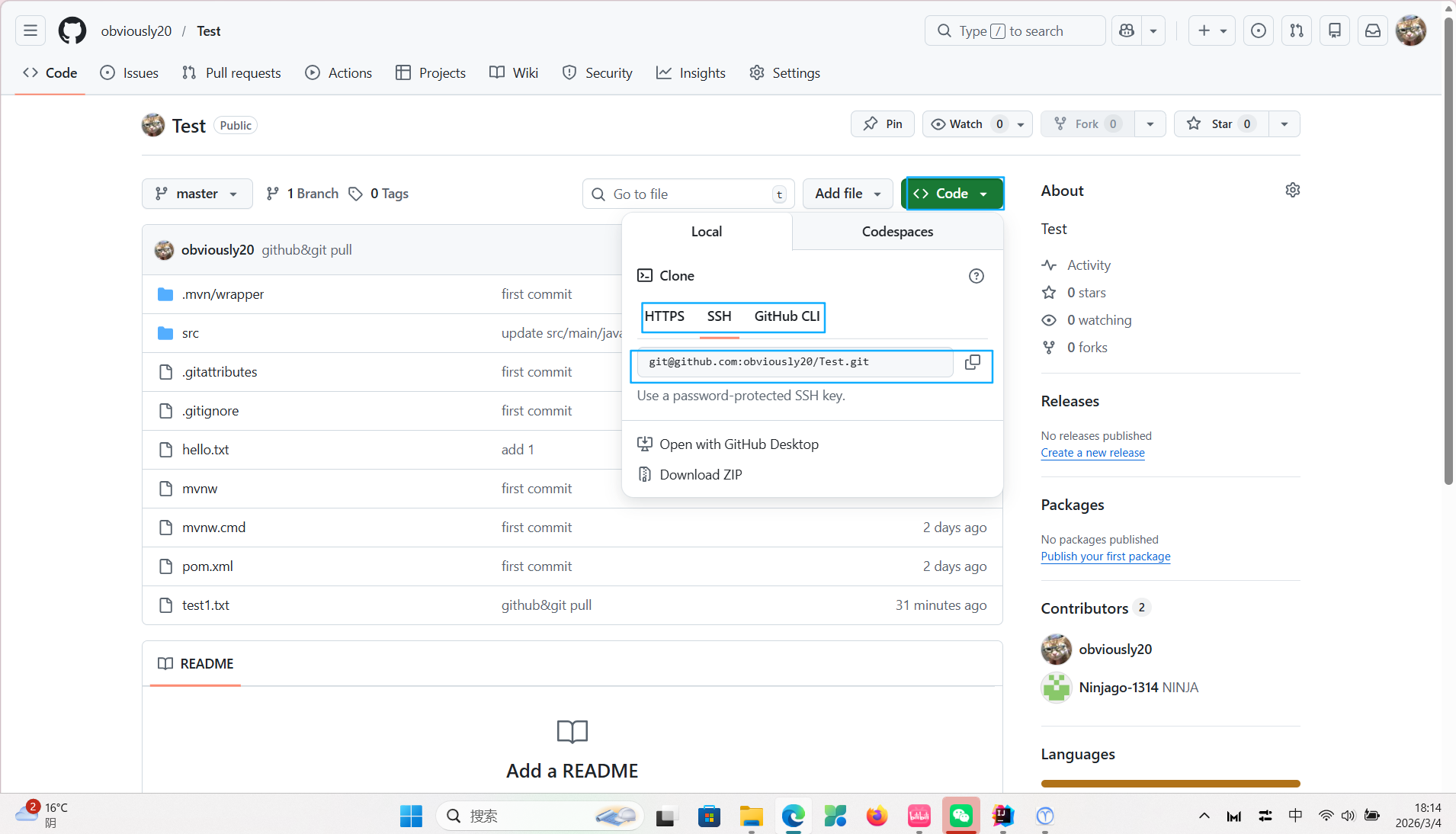
Task: Open the hamburger navigation menu
Action: (x=30, y=30)
